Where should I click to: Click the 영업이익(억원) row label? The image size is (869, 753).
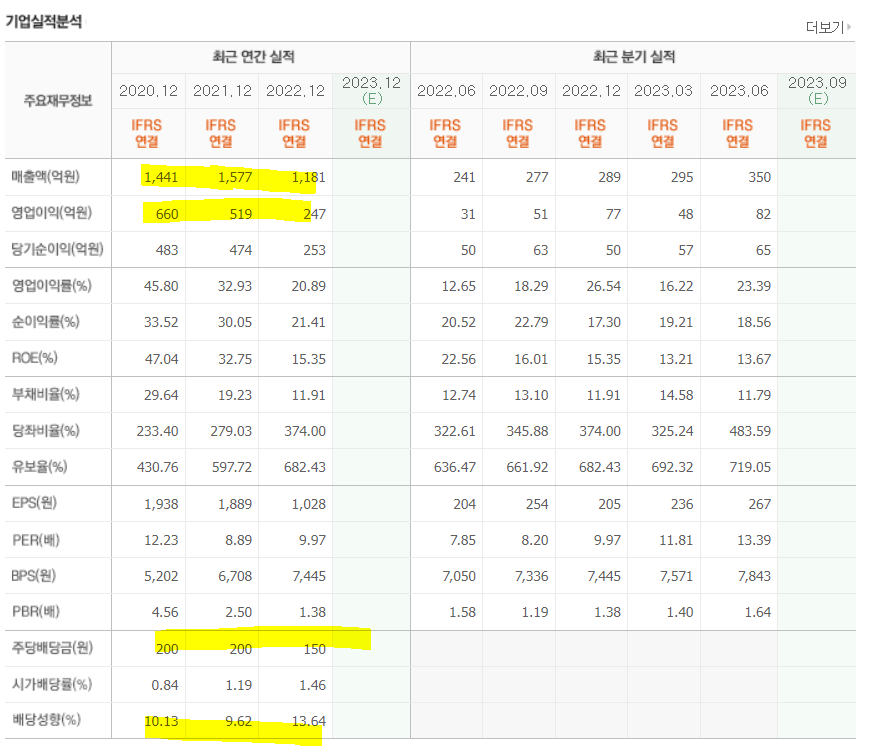click(x=52, y=213)
